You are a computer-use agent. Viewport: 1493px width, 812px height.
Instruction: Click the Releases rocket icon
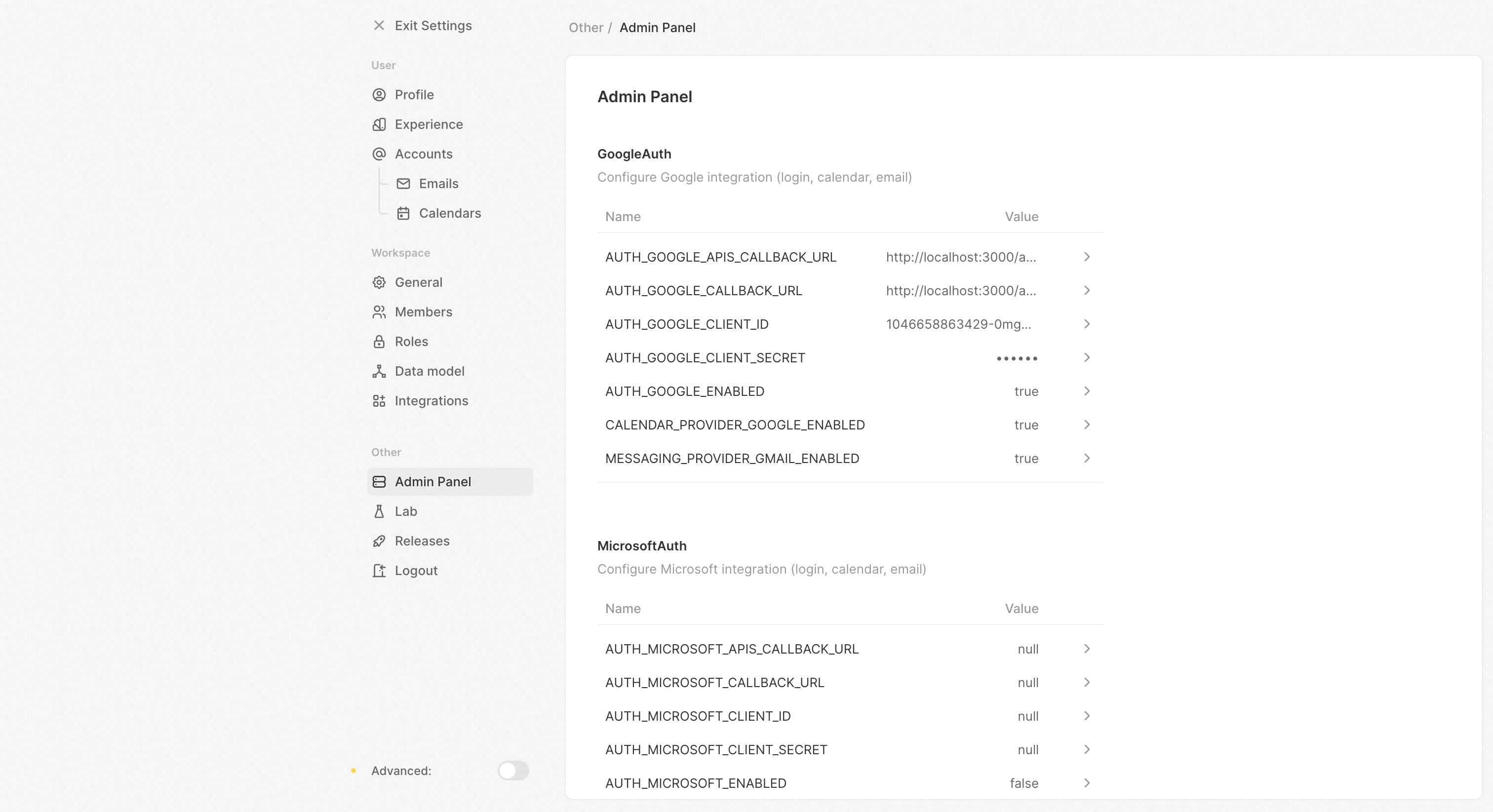coord(379,540)
